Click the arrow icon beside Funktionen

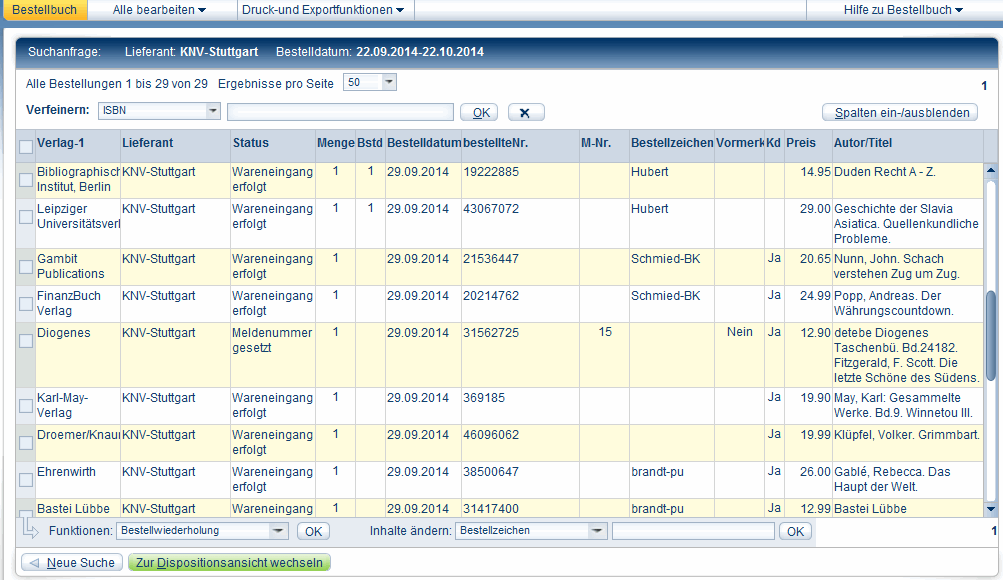31,530
